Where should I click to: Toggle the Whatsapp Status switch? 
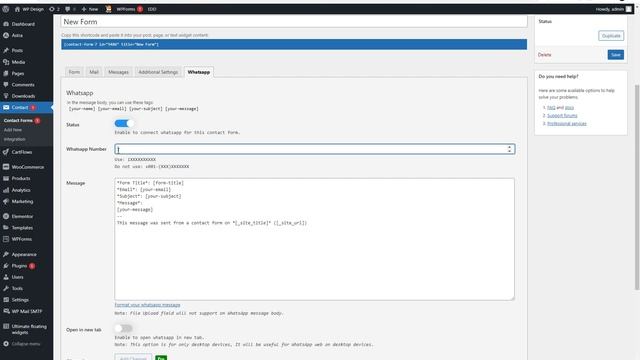124,123
